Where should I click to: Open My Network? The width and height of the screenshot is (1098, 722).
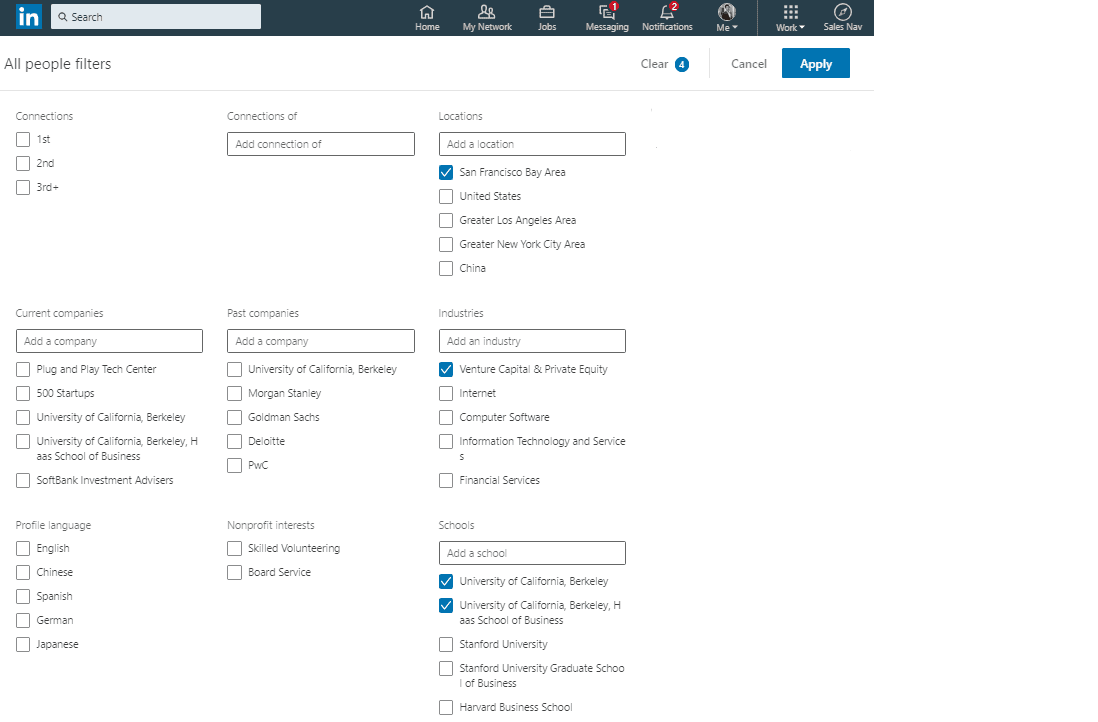(x=487, y=14)
